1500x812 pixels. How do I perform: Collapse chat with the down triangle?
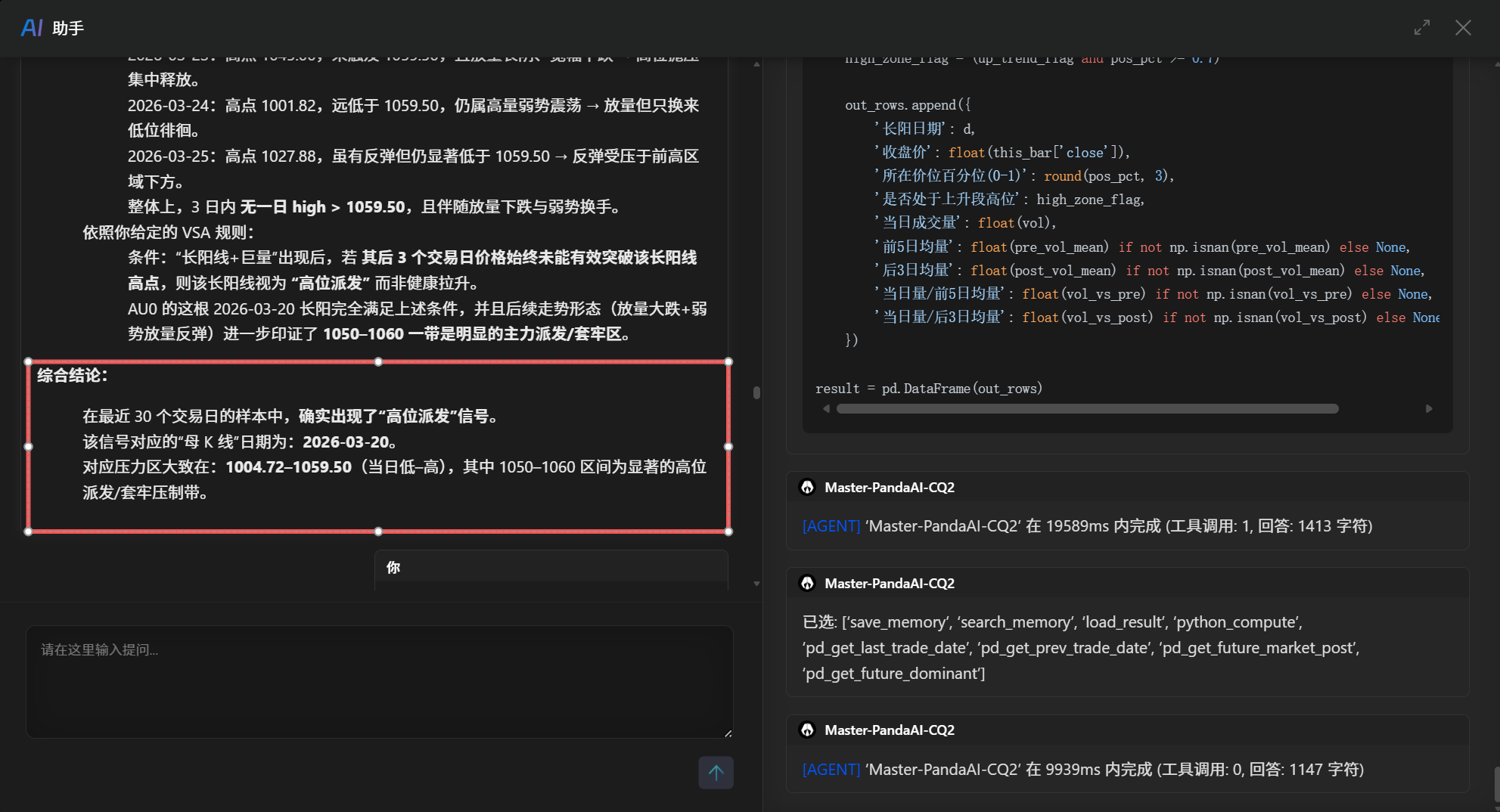(x=756, y=584)
